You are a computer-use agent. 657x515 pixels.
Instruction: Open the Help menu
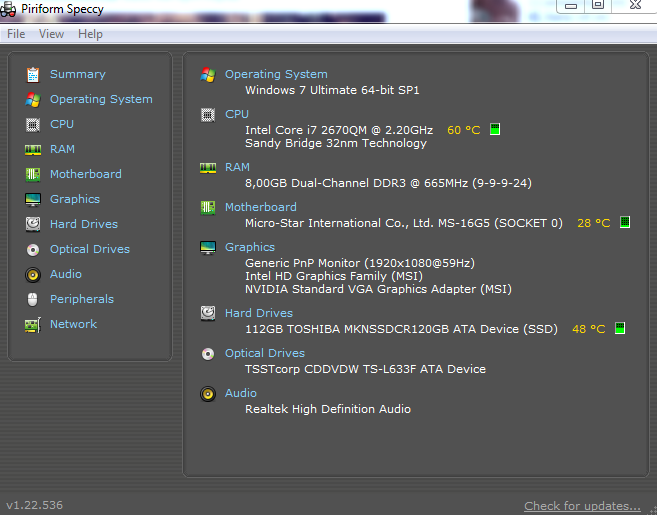(90, 34)
